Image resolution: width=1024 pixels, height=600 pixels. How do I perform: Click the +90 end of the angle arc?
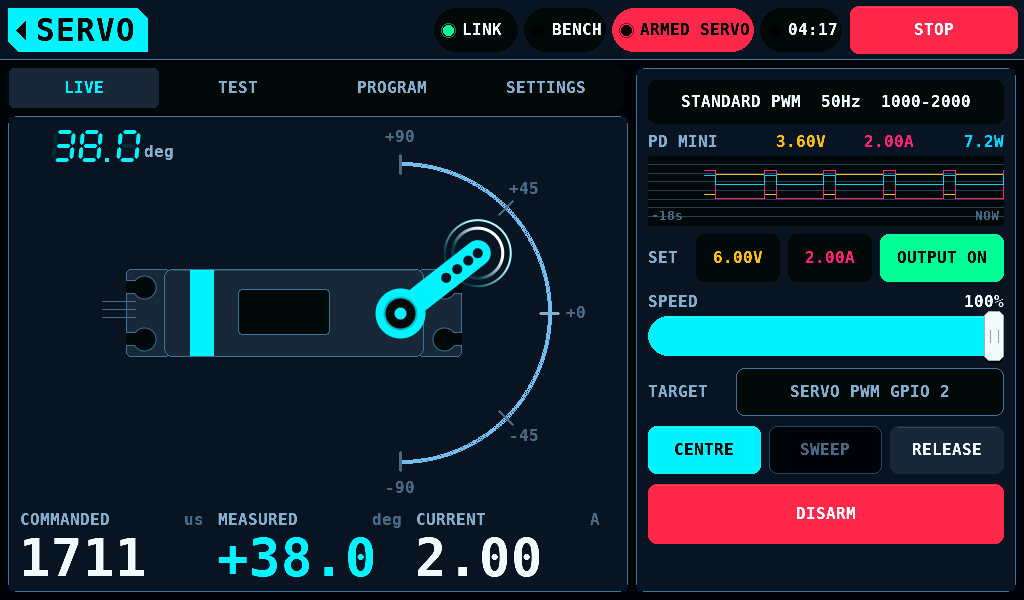point(401,165)
